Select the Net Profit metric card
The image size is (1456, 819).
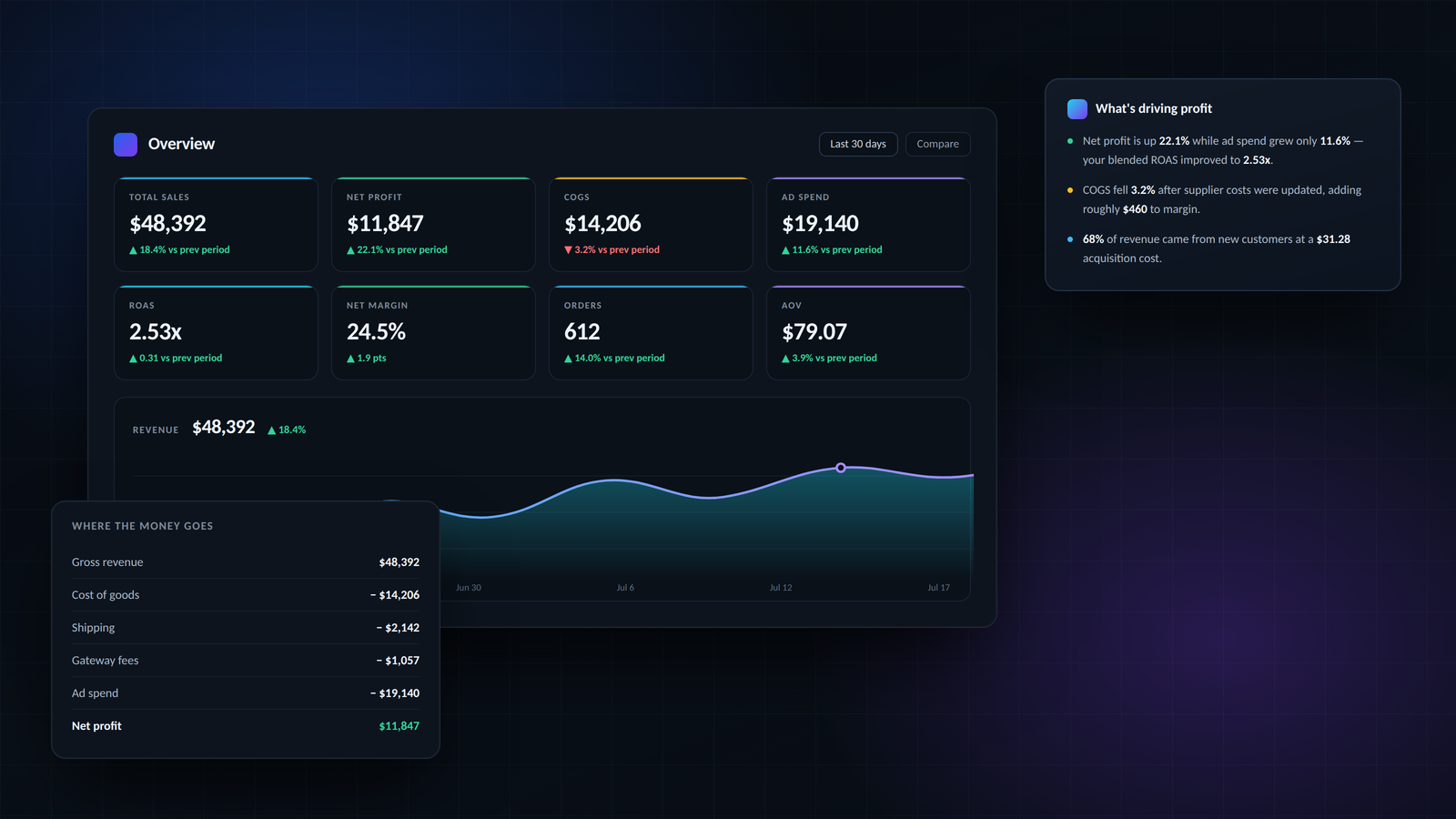pos(433,224)
